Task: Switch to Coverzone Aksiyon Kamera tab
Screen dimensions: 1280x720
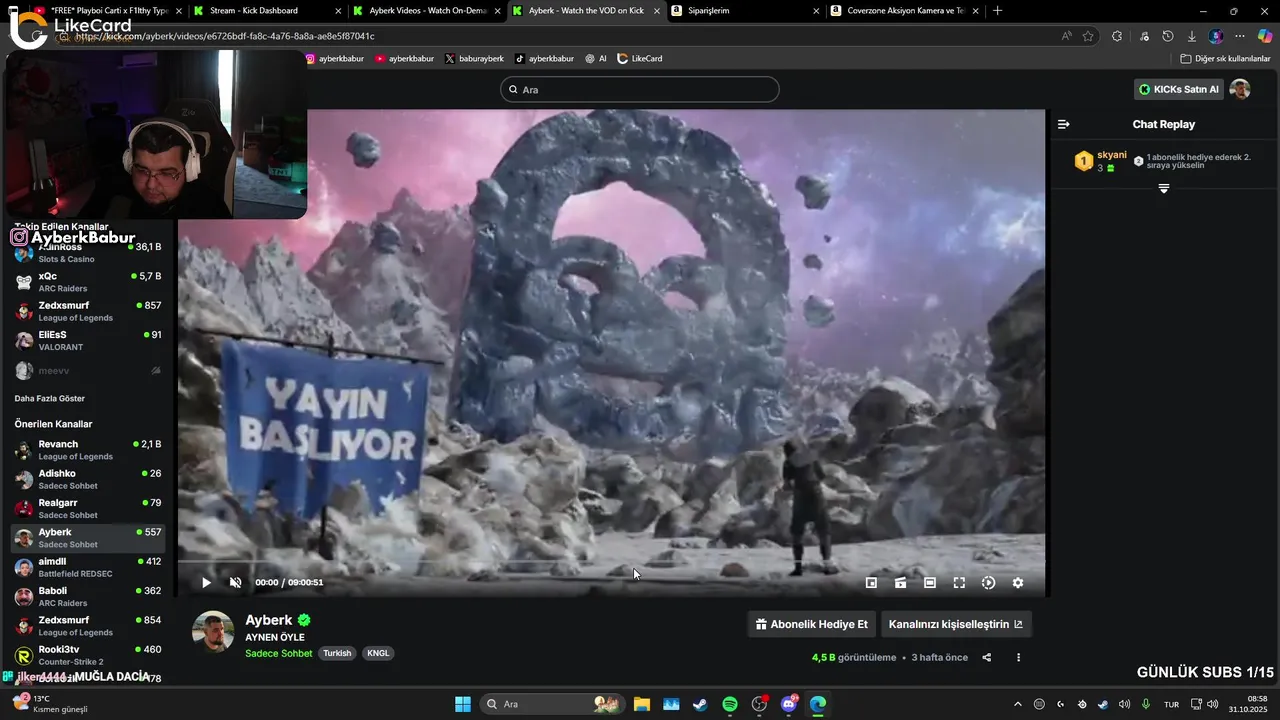Action: pyautogui.click(x=904, y=11)
